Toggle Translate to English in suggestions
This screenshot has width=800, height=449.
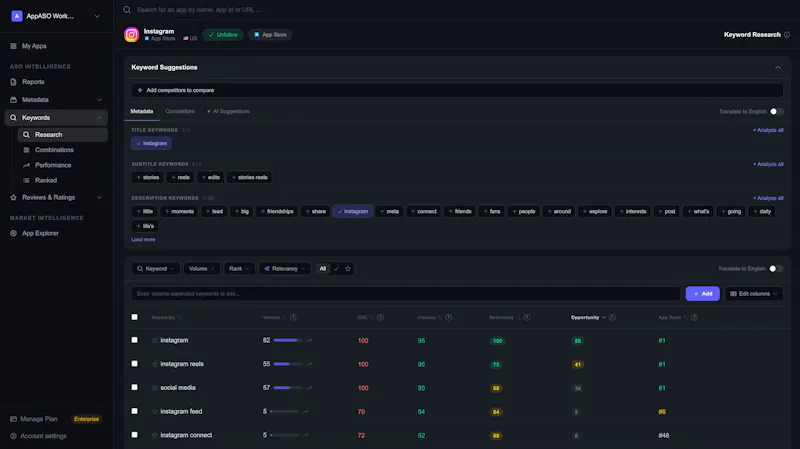777,111
